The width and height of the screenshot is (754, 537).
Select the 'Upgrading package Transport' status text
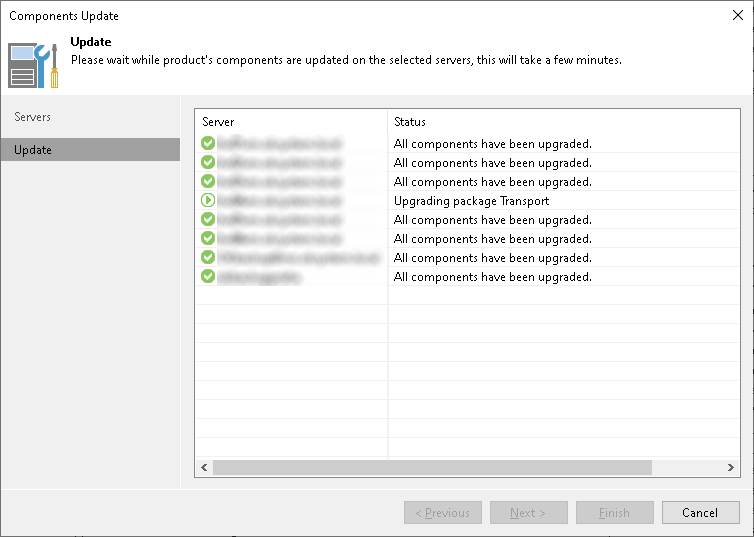click(x=471, y=201)
